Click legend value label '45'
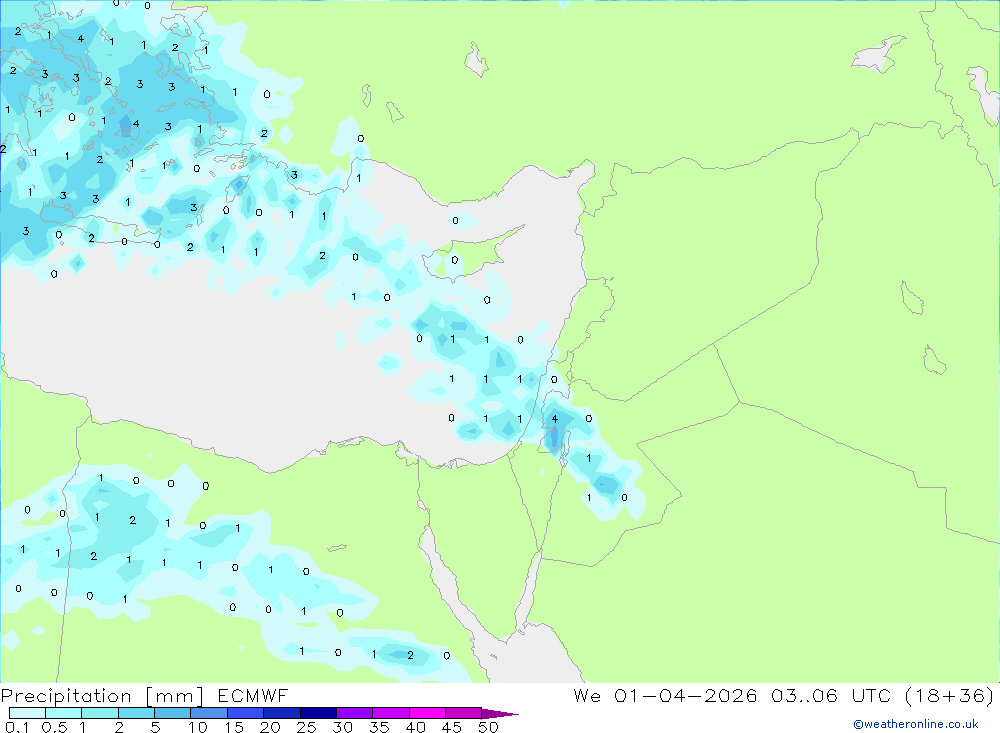 452,727
